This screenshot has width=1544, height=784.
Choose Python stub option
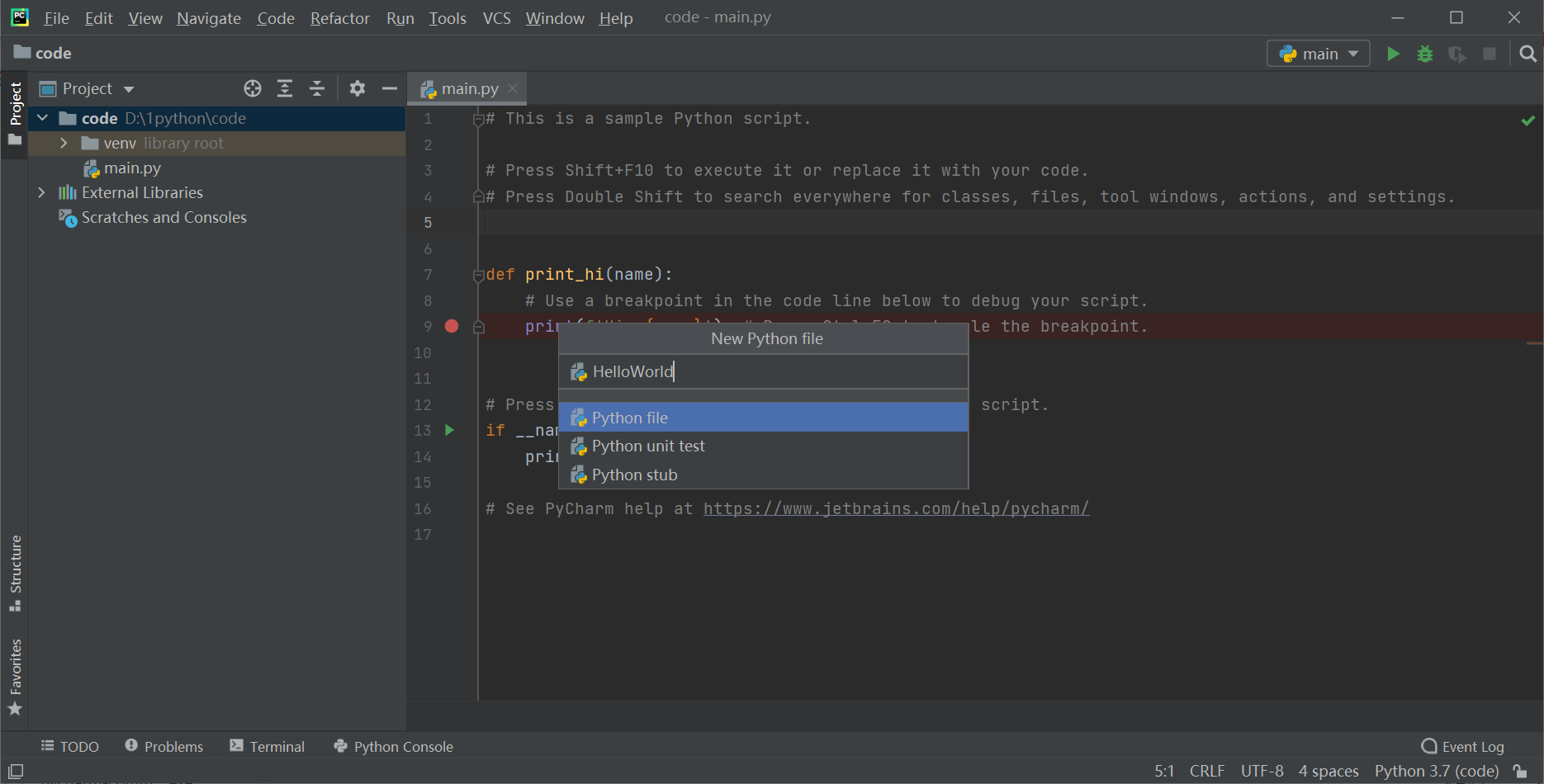[764, 475]
